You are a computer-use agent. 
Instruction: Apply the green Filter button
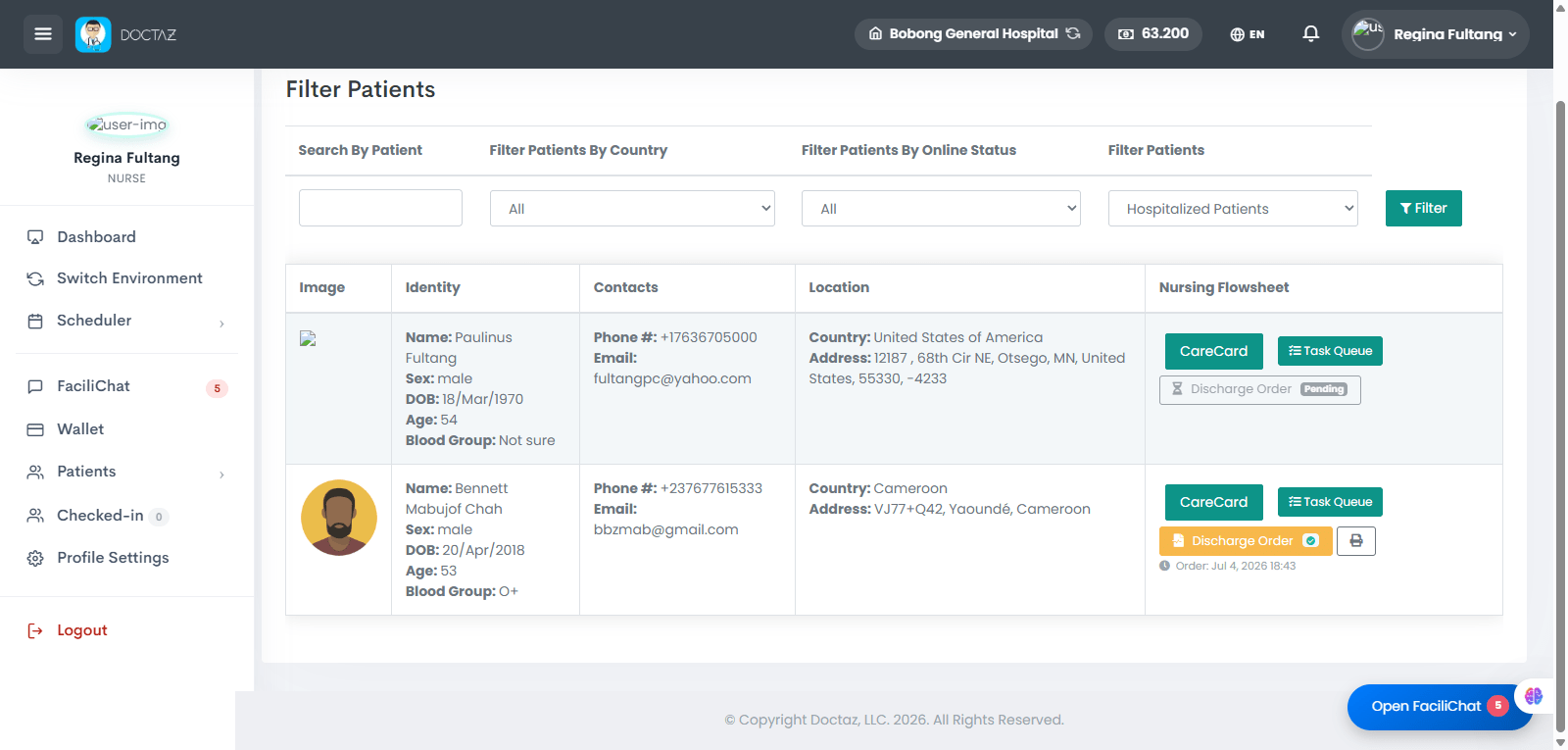pyautogui.click(x=1423, y=208)
